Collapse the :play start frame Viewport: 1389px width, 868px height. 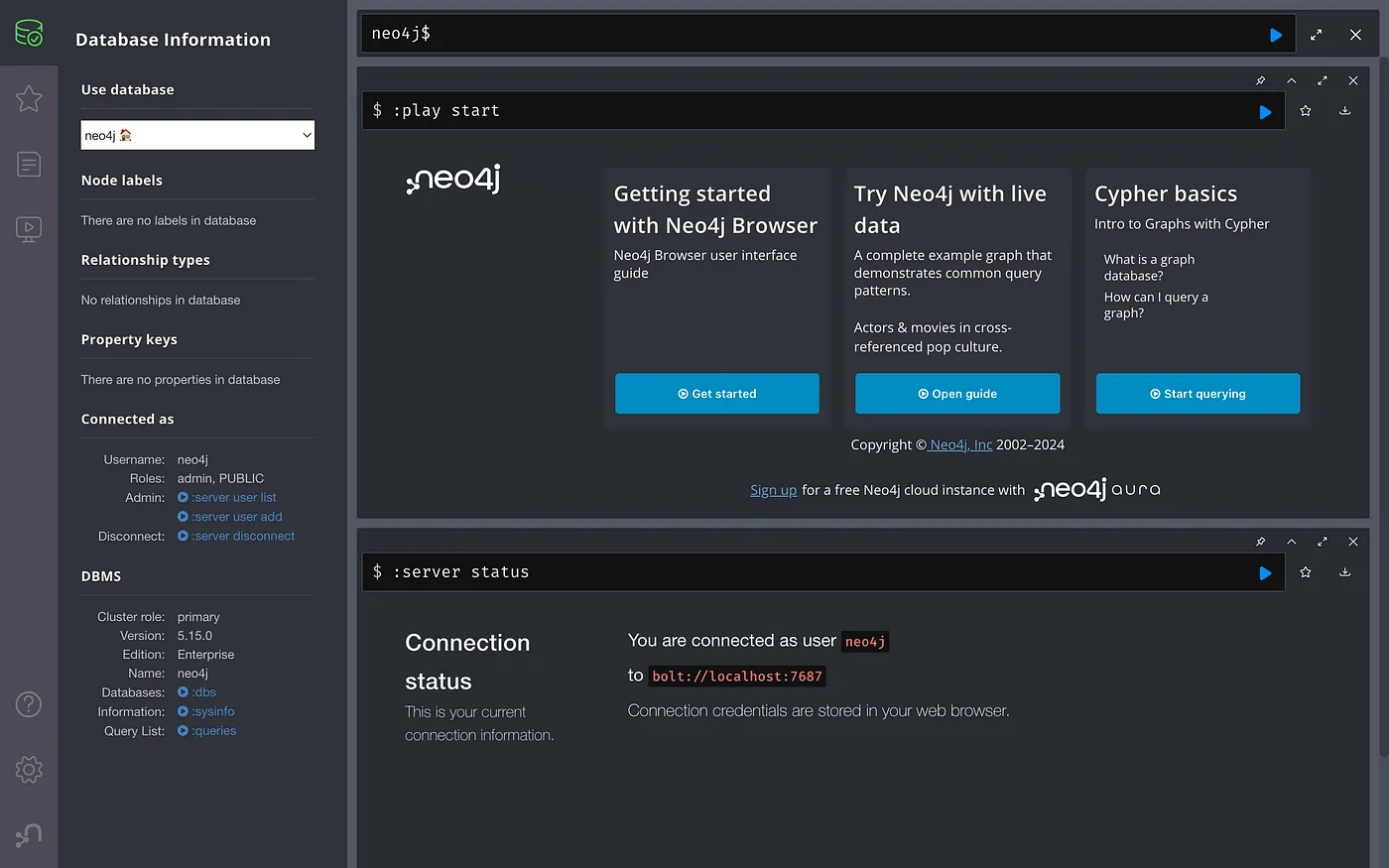1291,80
